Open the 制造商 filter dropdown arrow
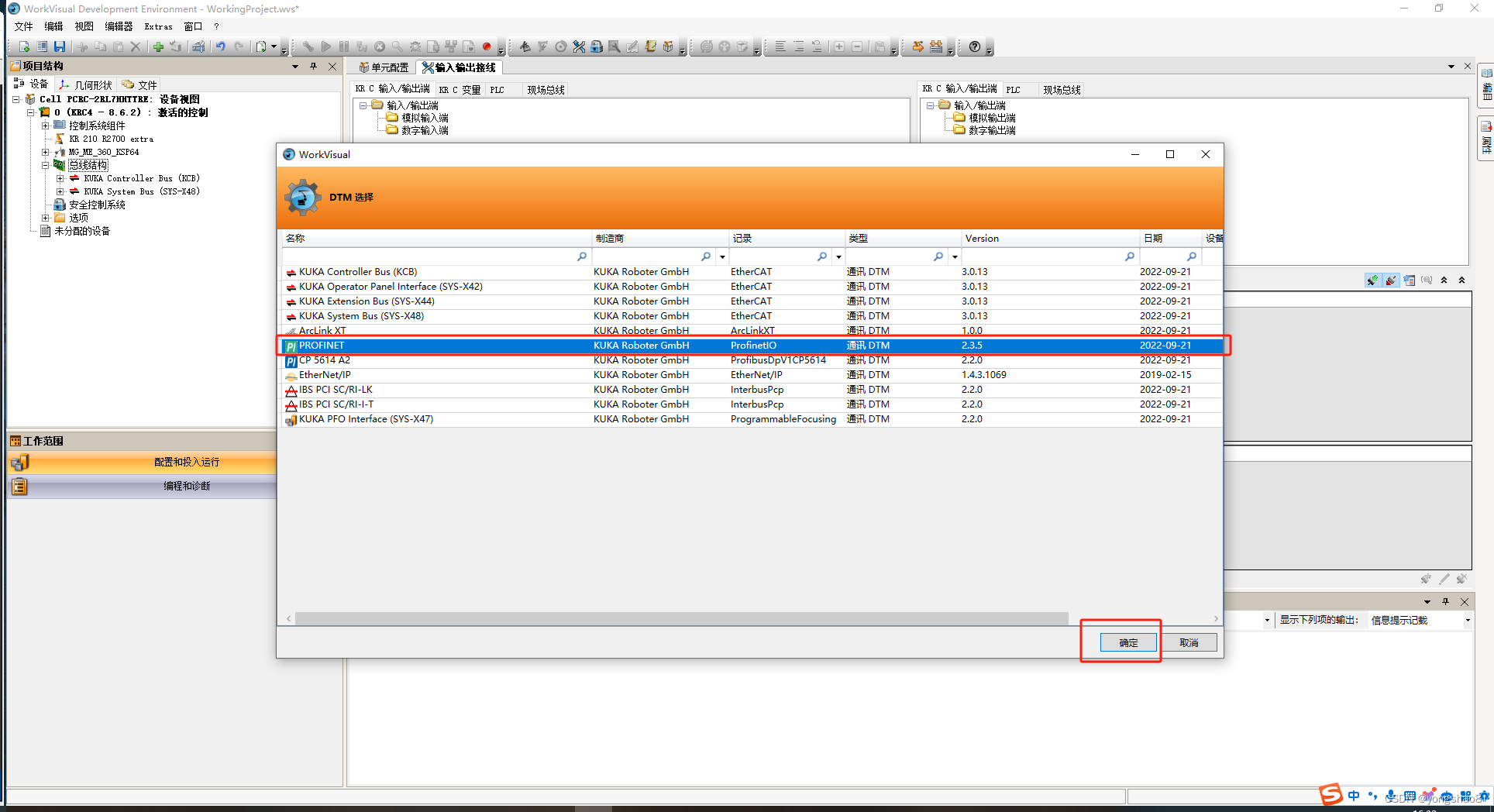Viewport: 1494px width, 812px height. click(x=722, y=256)
